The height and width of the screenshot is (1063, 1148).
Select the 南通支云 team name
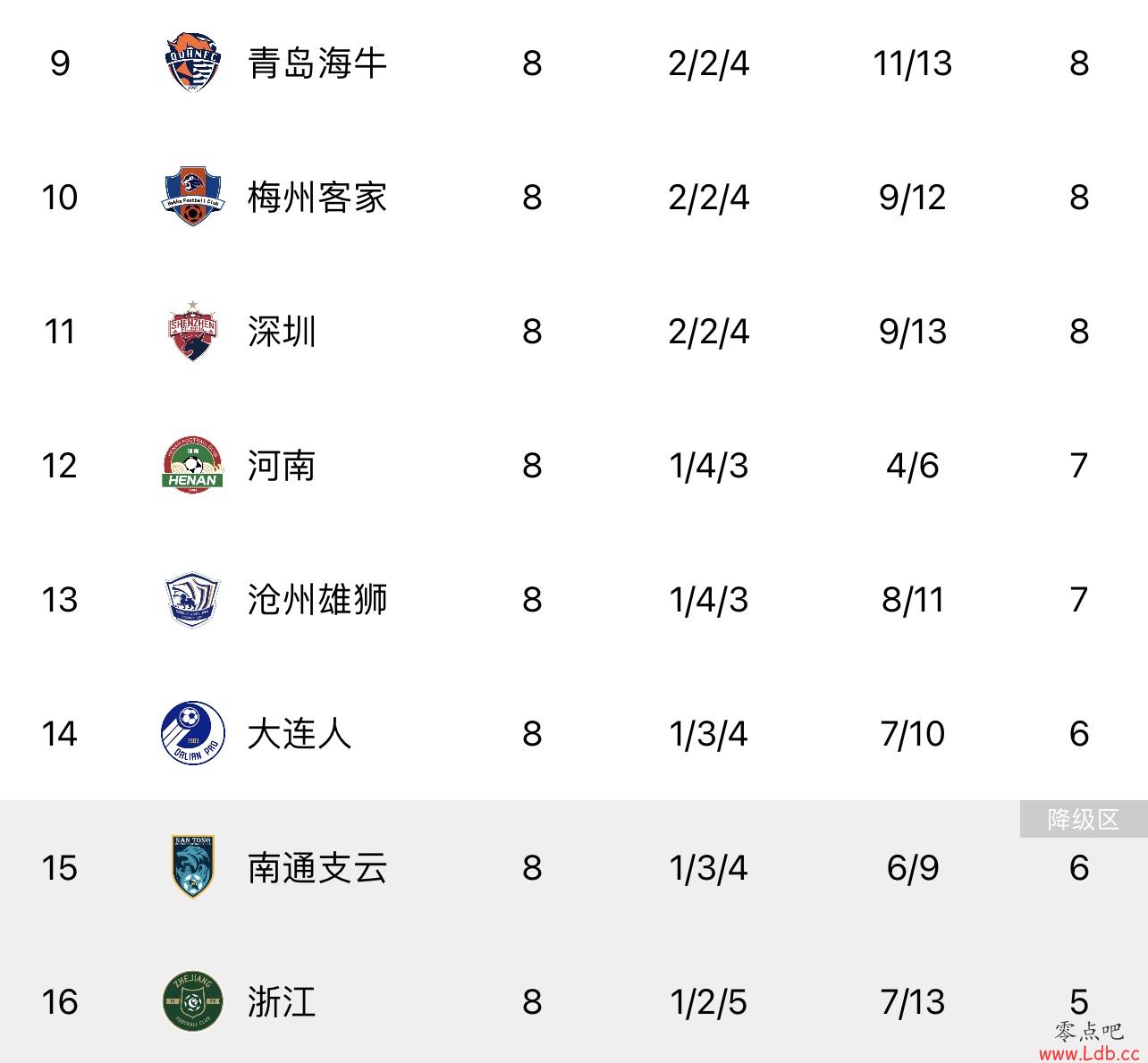pos(317,868)
